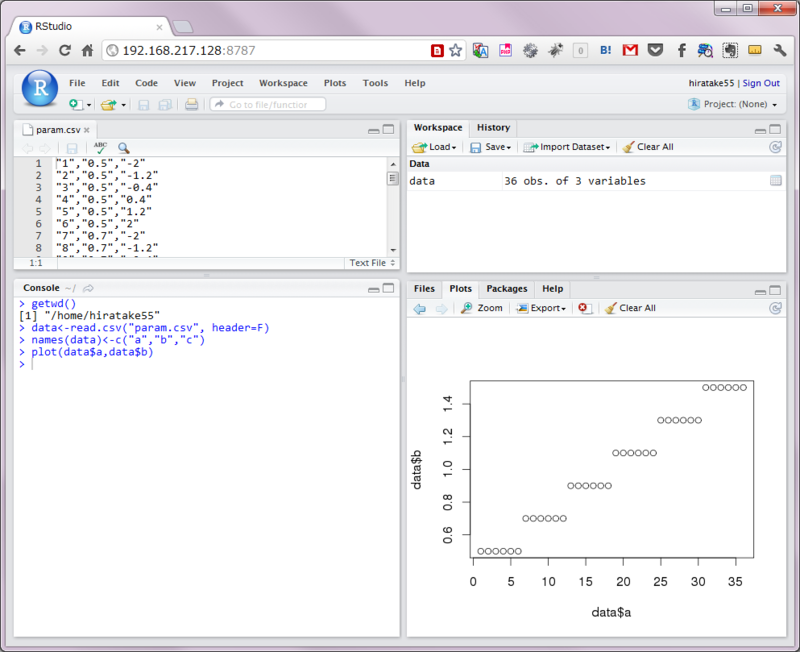Open Project (None) dropdown
Screen dimensions: 800x652
tap(733, 104)
